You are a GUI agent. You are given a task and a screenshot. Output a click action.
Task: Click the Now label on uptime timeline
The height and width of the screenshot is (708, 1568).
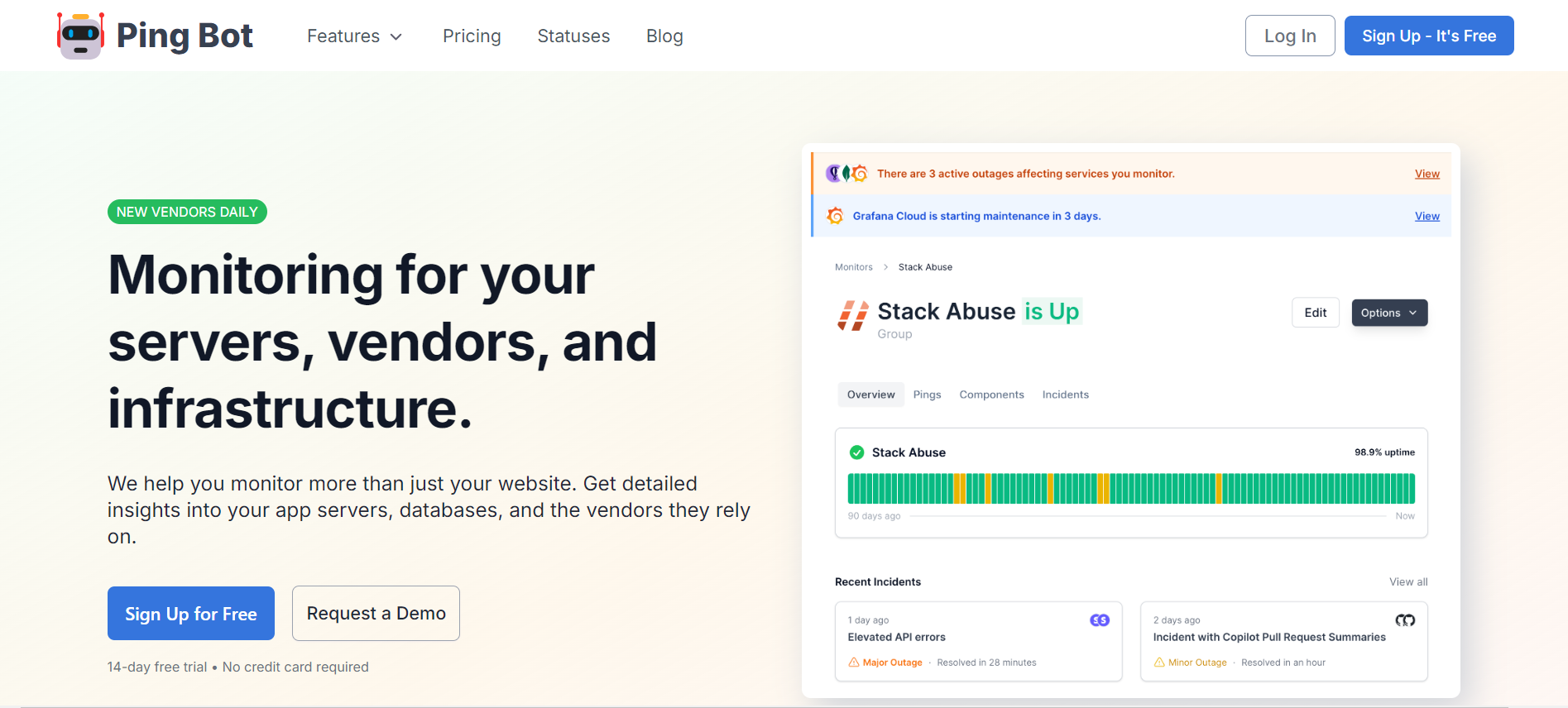point(1405,516)
